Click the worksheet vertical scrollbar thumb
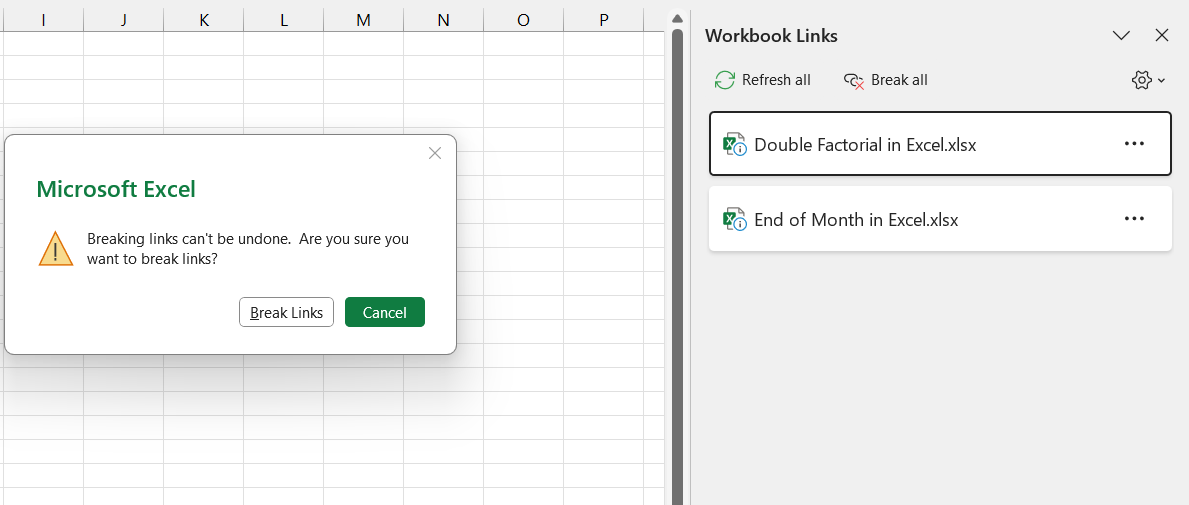The height and width of the screenshot is (505, 1189). [x=677, y=265]
